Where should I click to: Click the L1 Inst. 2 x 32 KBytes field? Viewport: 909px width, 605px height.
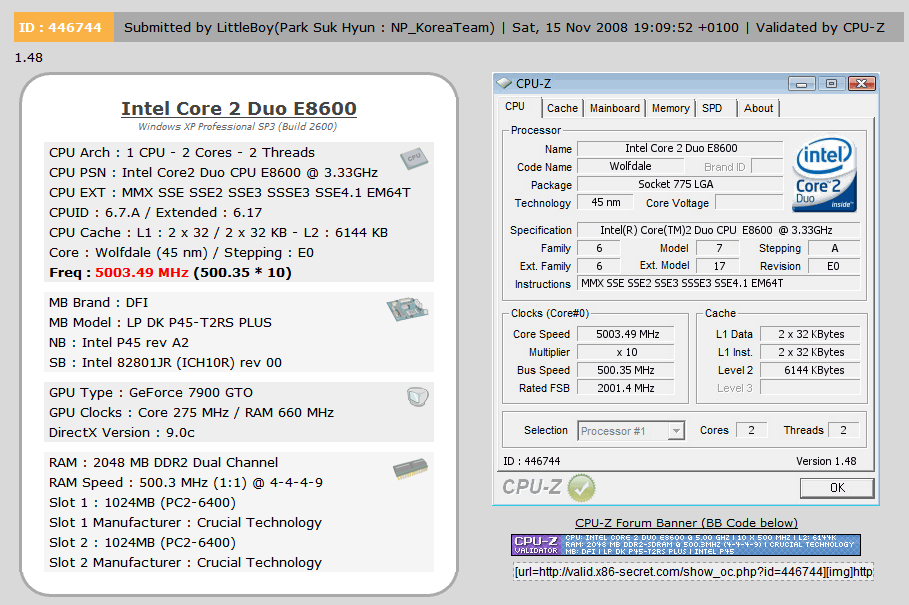click(x=810, y=352)
